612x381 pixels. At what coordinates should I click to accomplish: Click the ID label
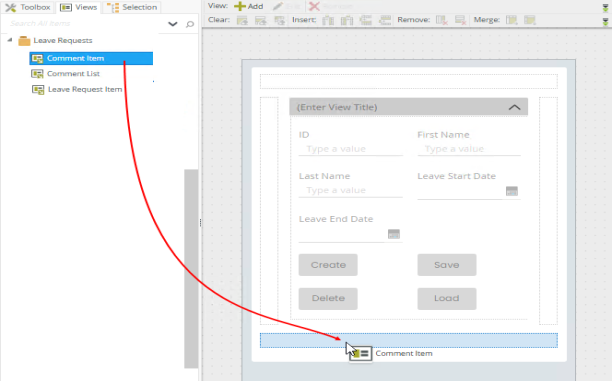tap(304, 135)
